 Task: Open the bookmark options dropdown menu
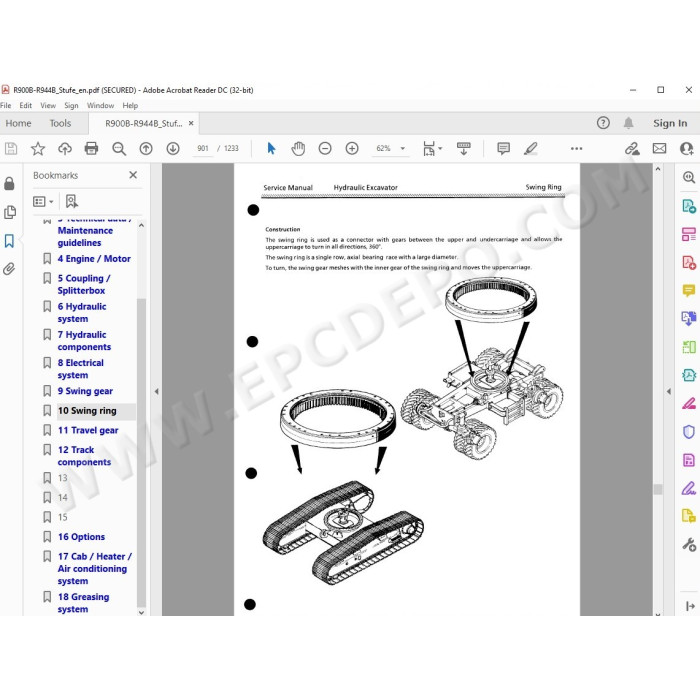coord(43,202)
